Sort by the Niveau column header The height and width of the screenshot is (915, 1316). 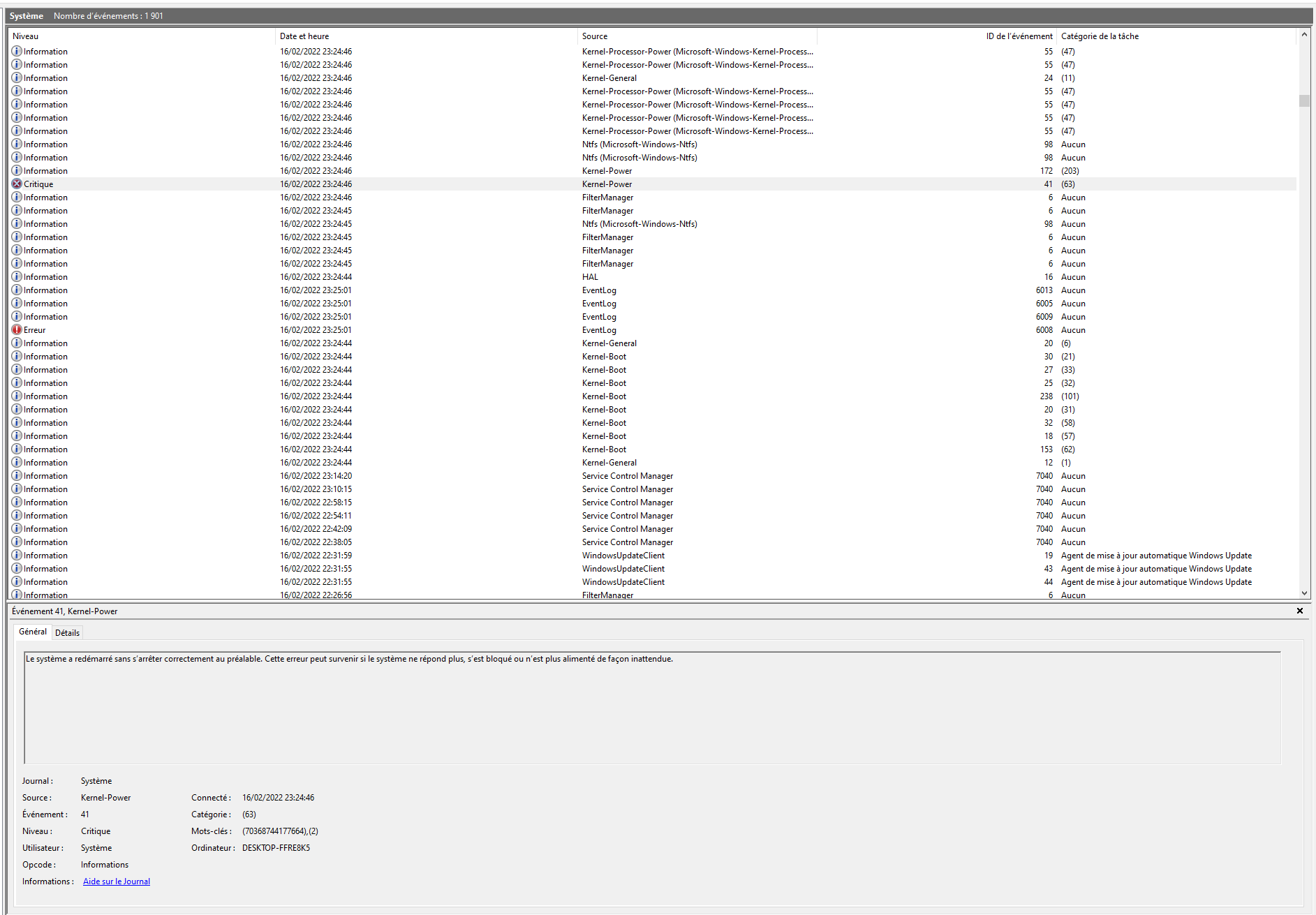click(x=26, y=36)
